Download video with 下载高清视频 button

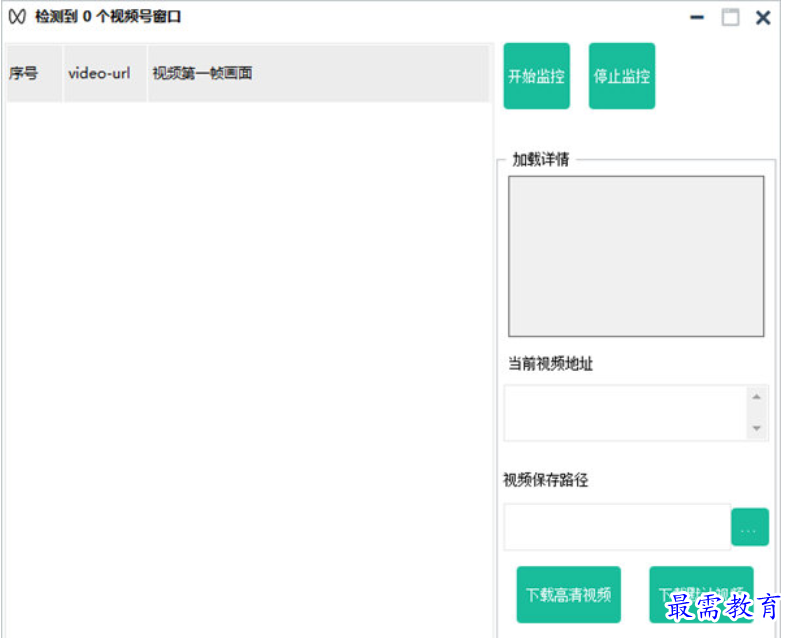[x=569, y=595]
